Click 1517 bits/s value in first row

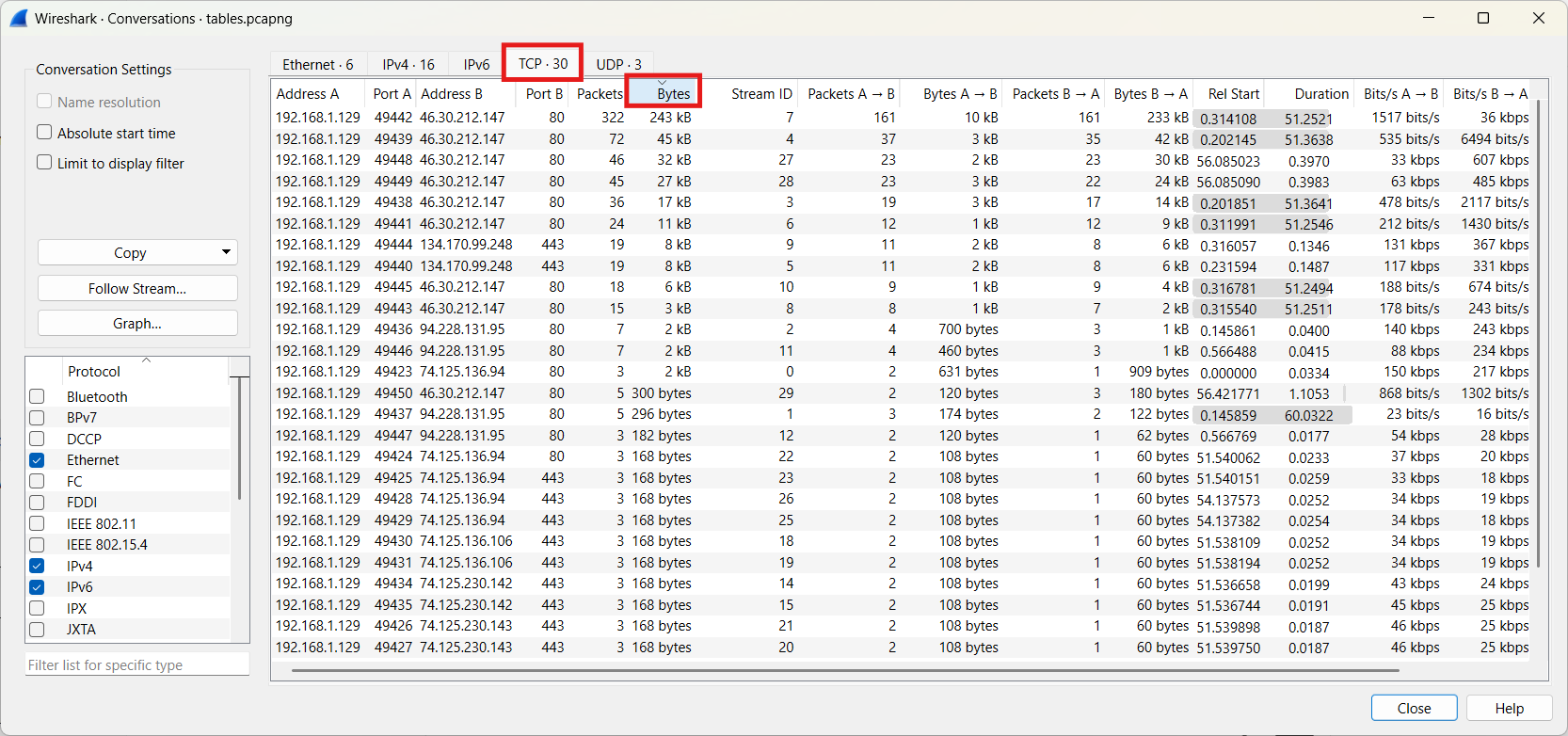coord(1405,118)
